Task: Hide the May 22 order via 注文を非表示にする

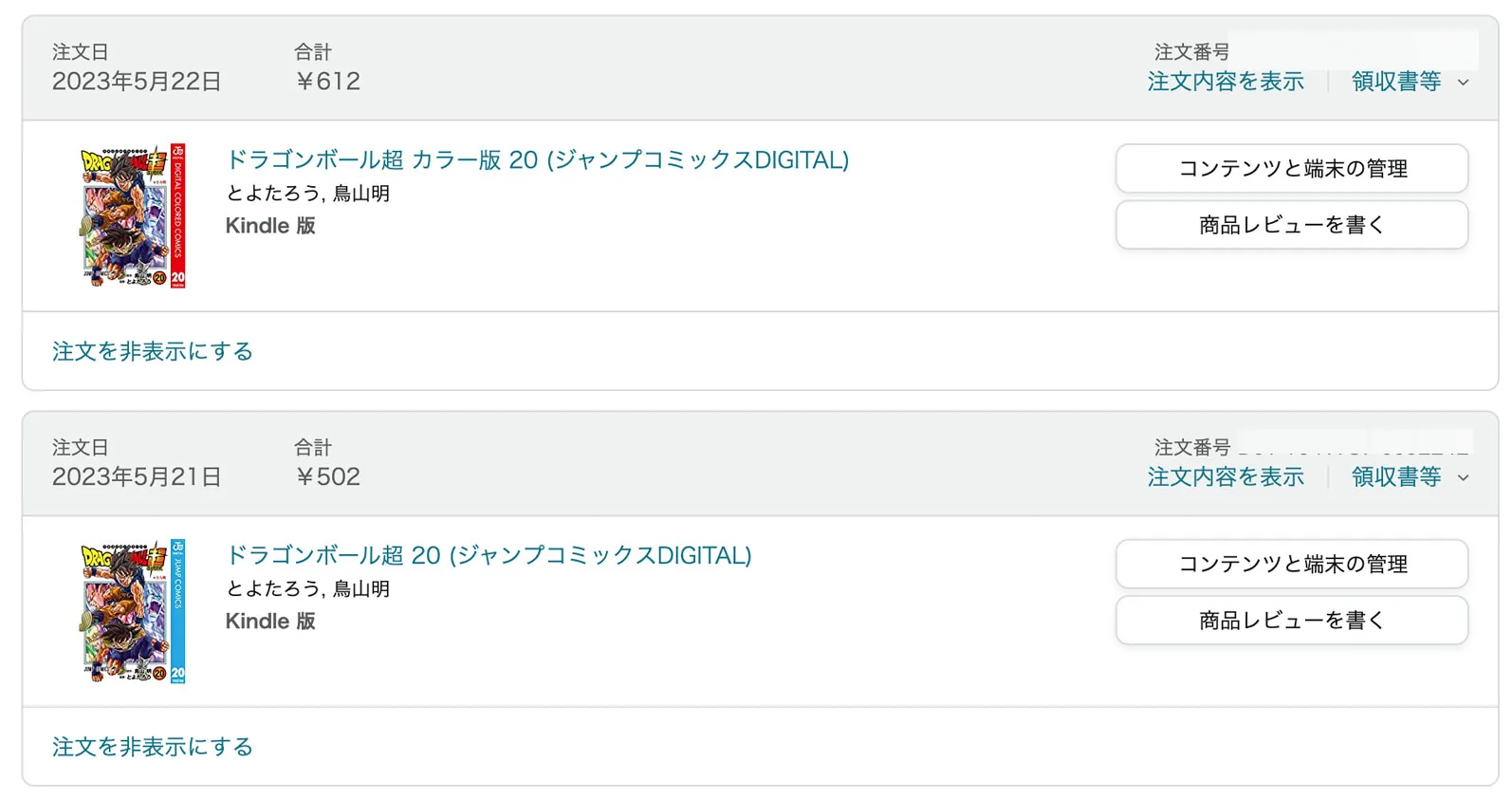Action: click(x=153, y=351)
